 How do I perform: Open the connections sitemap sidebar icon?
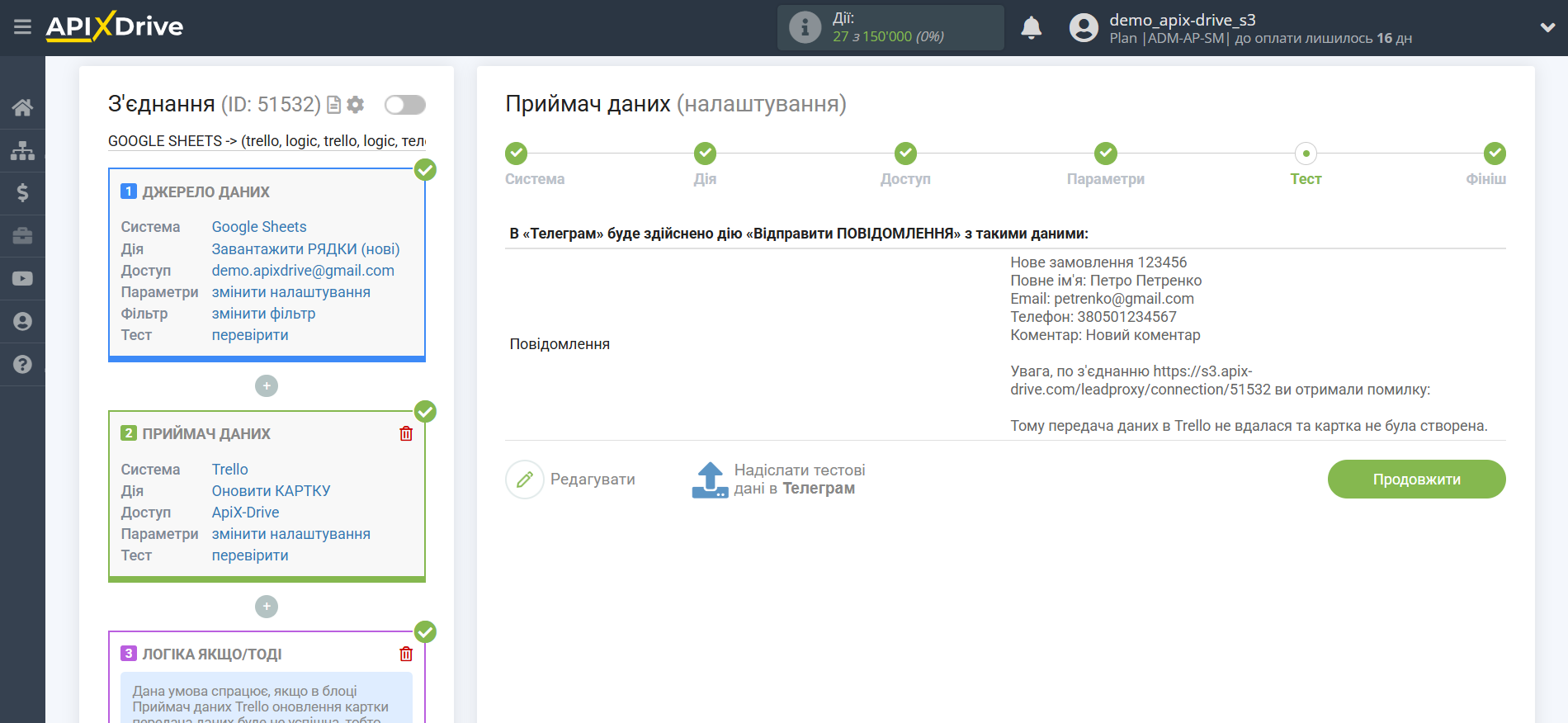point(22,150)
